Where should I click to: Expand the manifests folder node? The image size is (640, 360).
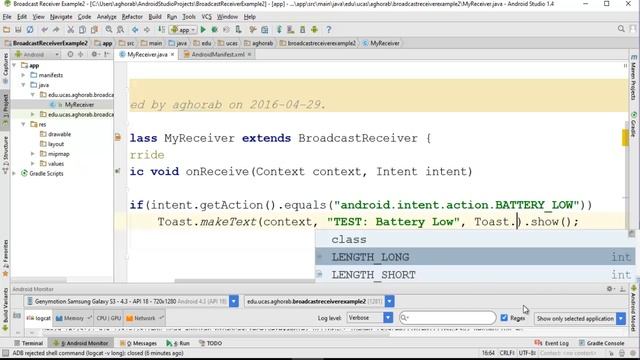[23, 75]
